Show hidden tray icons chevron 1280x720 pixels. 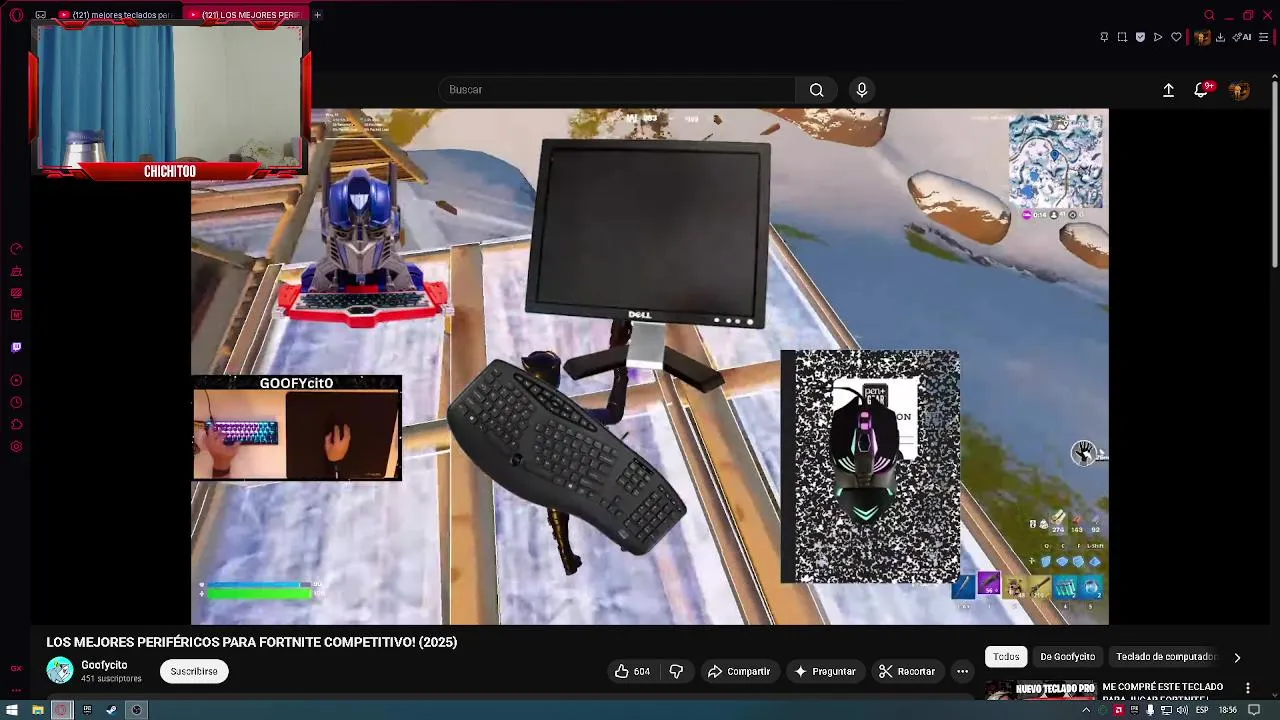(x=1086, y=710)
